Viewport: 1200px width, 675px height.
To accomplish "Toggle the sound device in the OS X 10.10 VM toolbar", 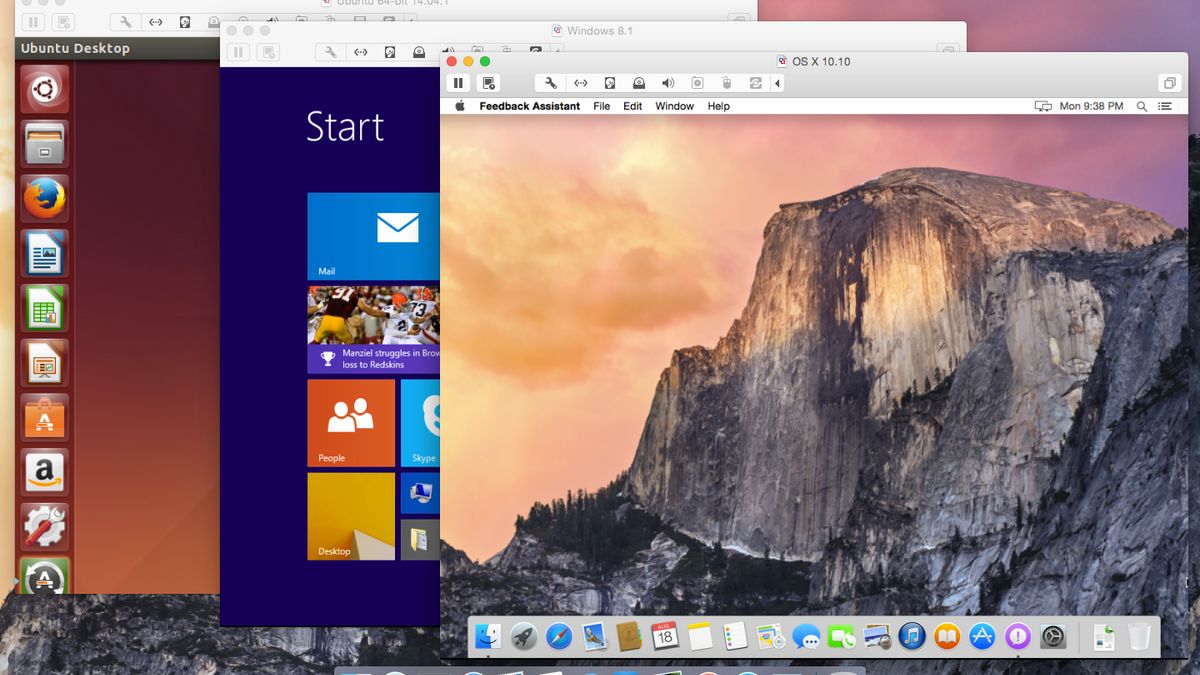I will [668, 83].
